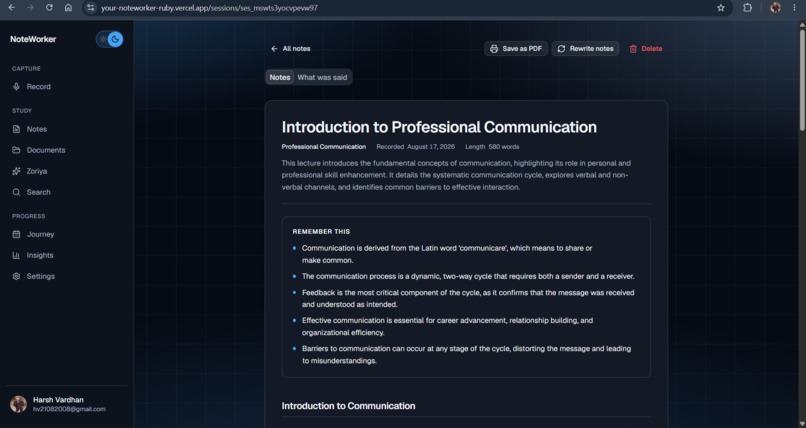The image size is (806, 428).
Task: Click the REMEMBER THIS heading
Action: [x=321, y=232]
